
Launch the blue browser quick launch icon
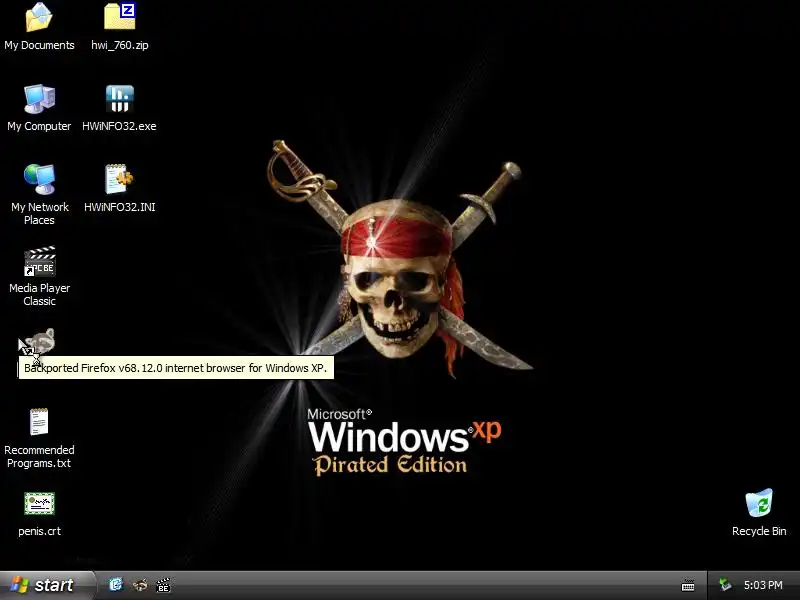pos(116,584)
